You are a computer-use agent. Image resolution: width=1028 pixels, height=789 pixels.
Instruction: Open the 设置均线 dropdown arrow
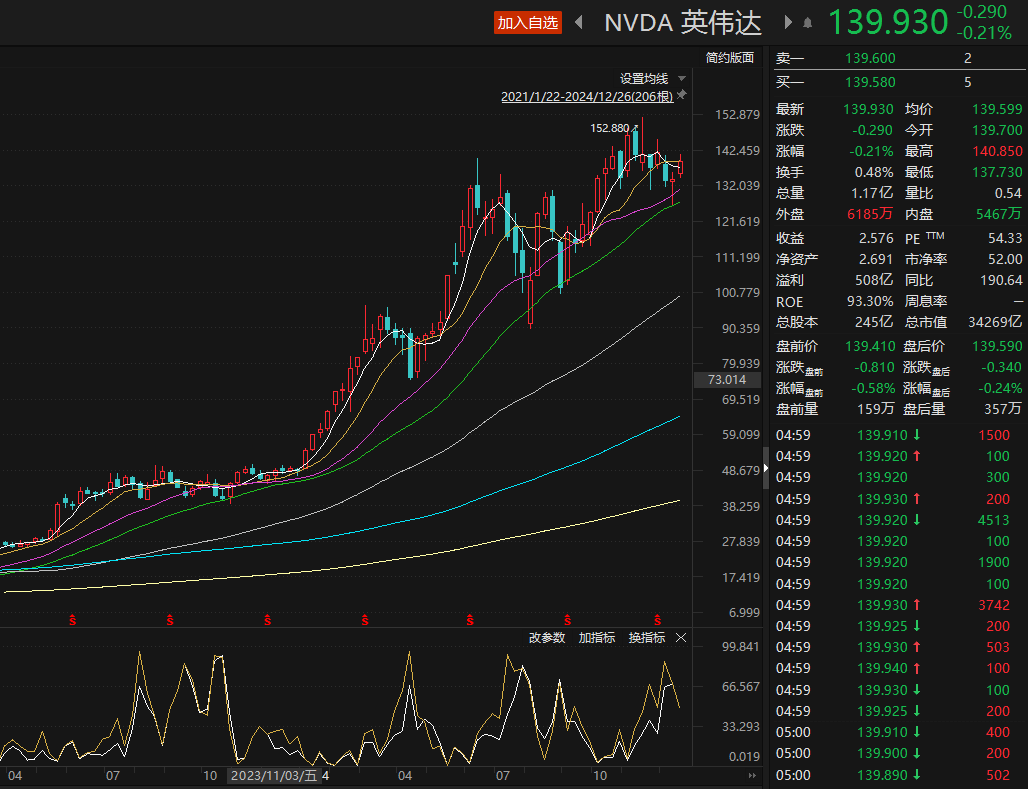click(682, 78)
